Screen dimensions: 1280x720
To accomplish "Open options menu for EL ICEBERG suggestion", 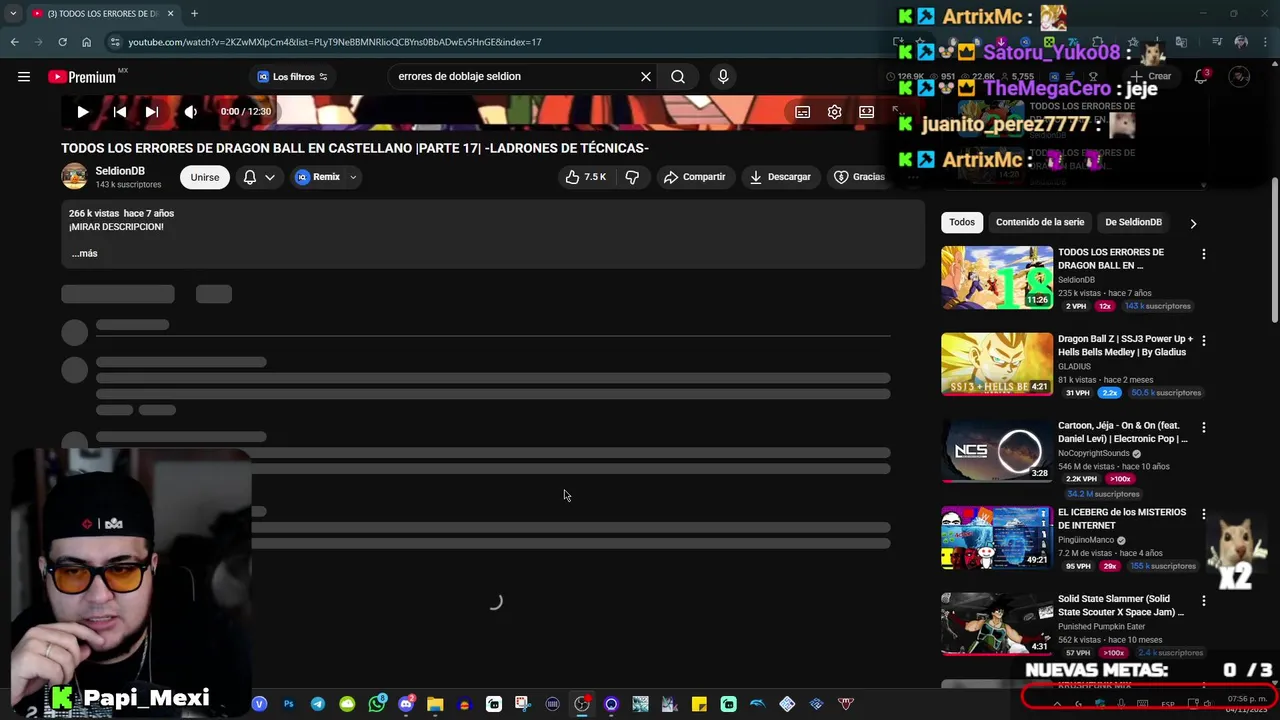I will click(x=1204, y=514).
